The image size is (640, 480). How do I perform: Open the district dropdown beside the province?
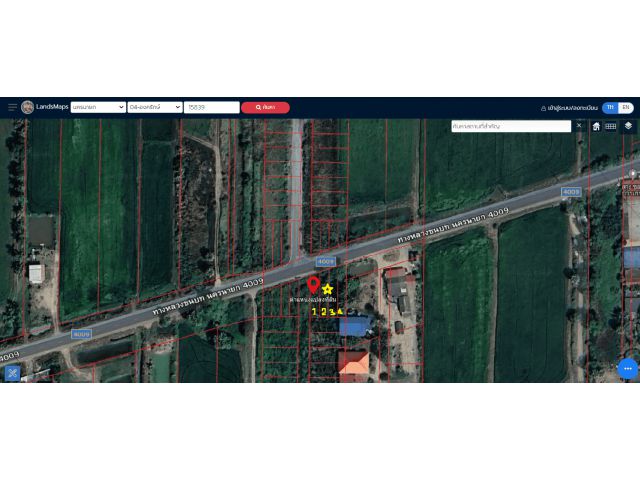(x=155, y=107)
